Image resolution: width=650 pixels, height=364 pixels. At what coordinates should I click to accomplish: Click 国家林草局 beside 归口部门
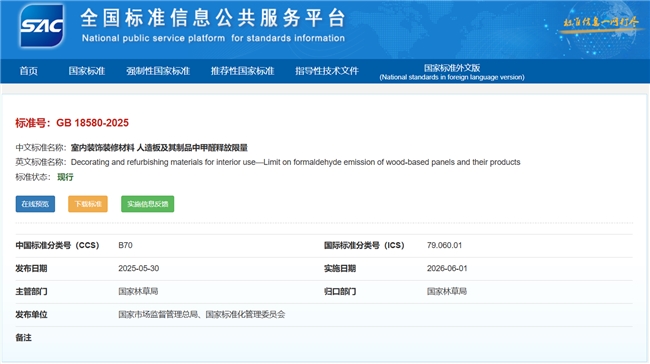coord(447,291)
